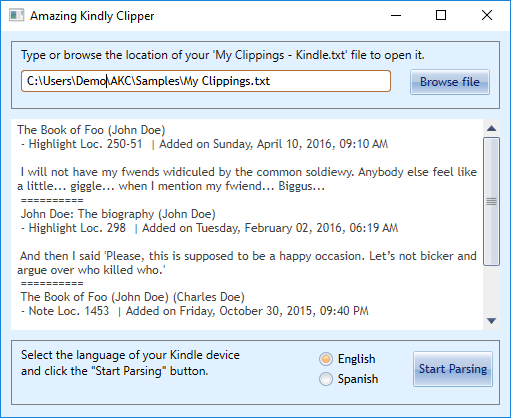
Task: Click the Spanish label text
Action: tap(358, 379)
